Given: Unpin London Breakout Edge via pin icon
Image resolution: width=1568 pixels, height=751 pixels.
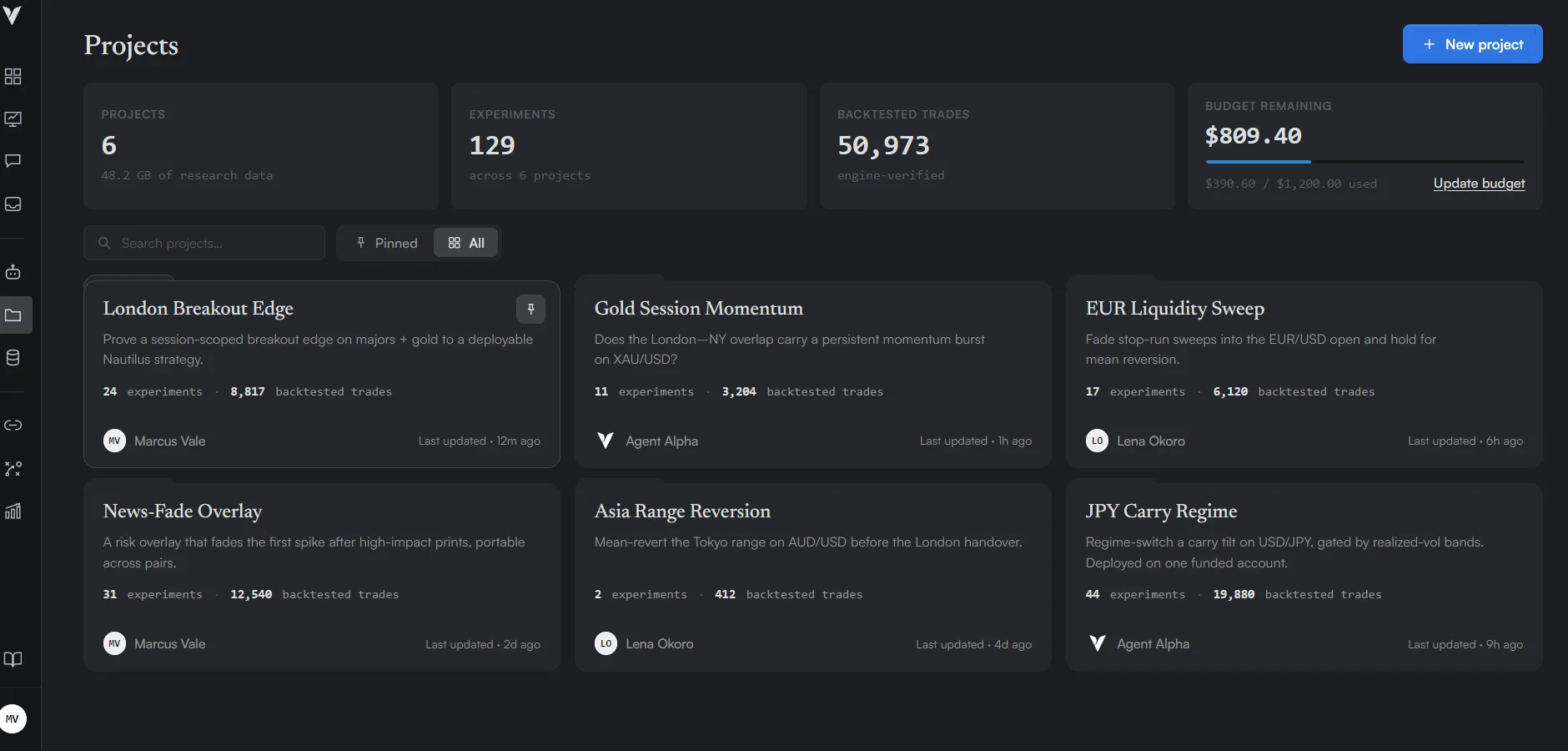Looking at the screenshot, I should pyautogui.click(x=530, y=309).
